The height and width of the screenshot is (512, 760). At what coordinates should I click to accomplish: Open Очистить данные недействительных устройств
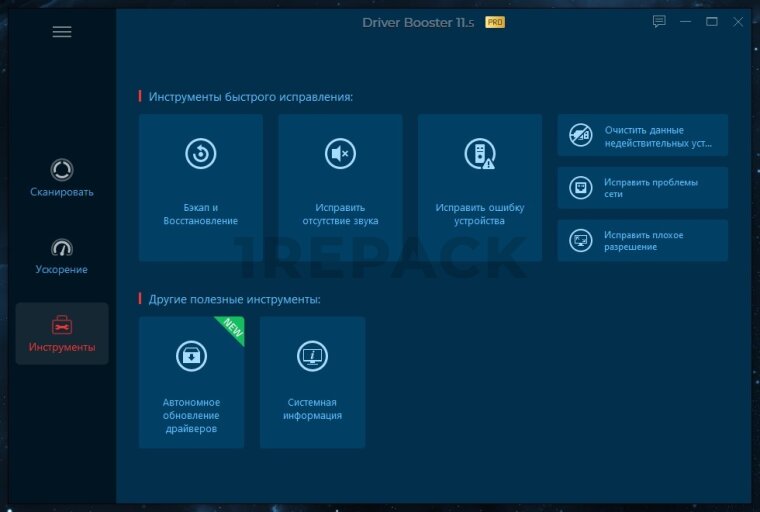658,136
